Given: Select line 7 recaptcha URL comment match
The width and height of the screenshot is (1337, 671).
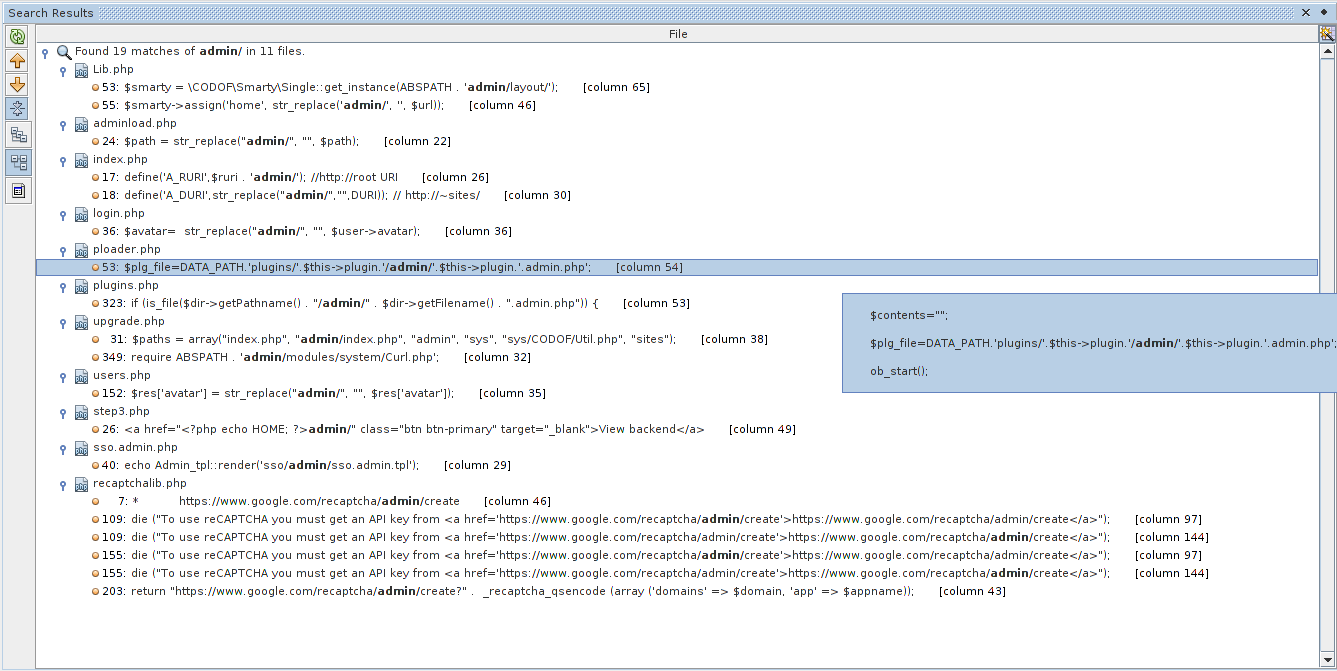Looking at the screenshot, I should pyautogui.click(x=321, y=502).
